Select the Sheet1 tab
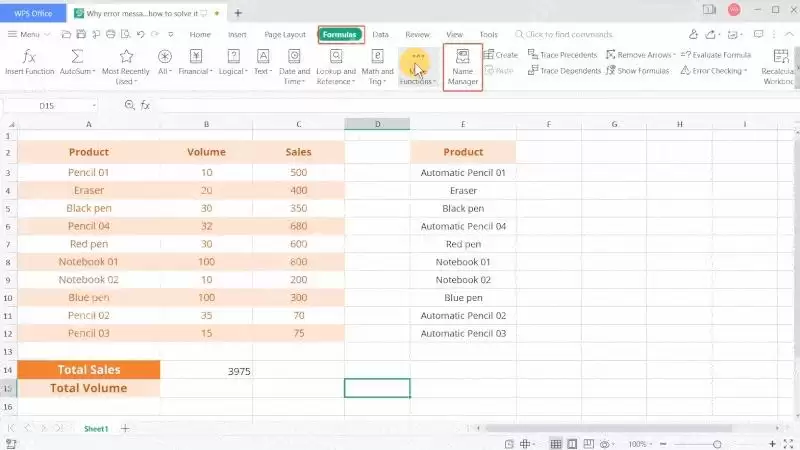800x450 pixels. click(96, 429)
